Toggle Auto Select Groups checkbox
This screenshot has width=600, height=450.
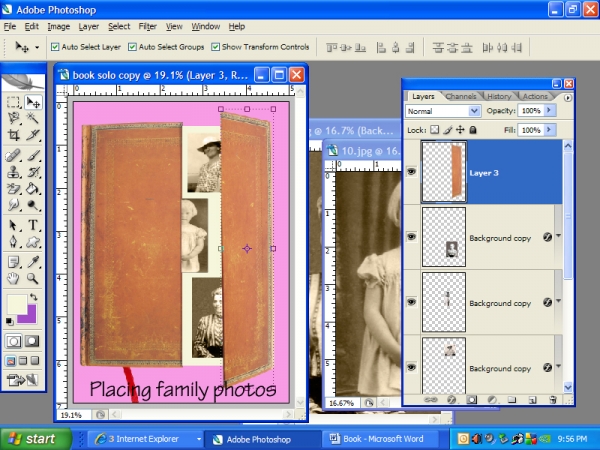(132, 47)
